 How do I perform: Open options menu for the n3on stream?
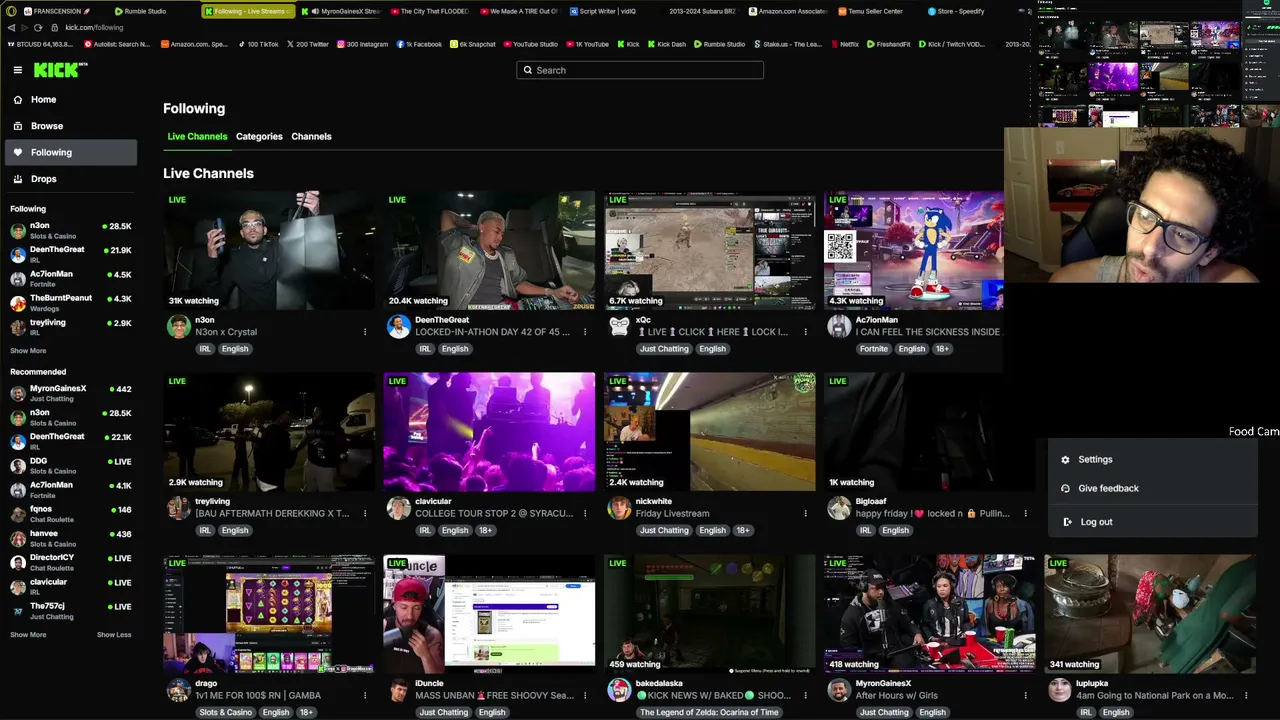click(365, 332)
